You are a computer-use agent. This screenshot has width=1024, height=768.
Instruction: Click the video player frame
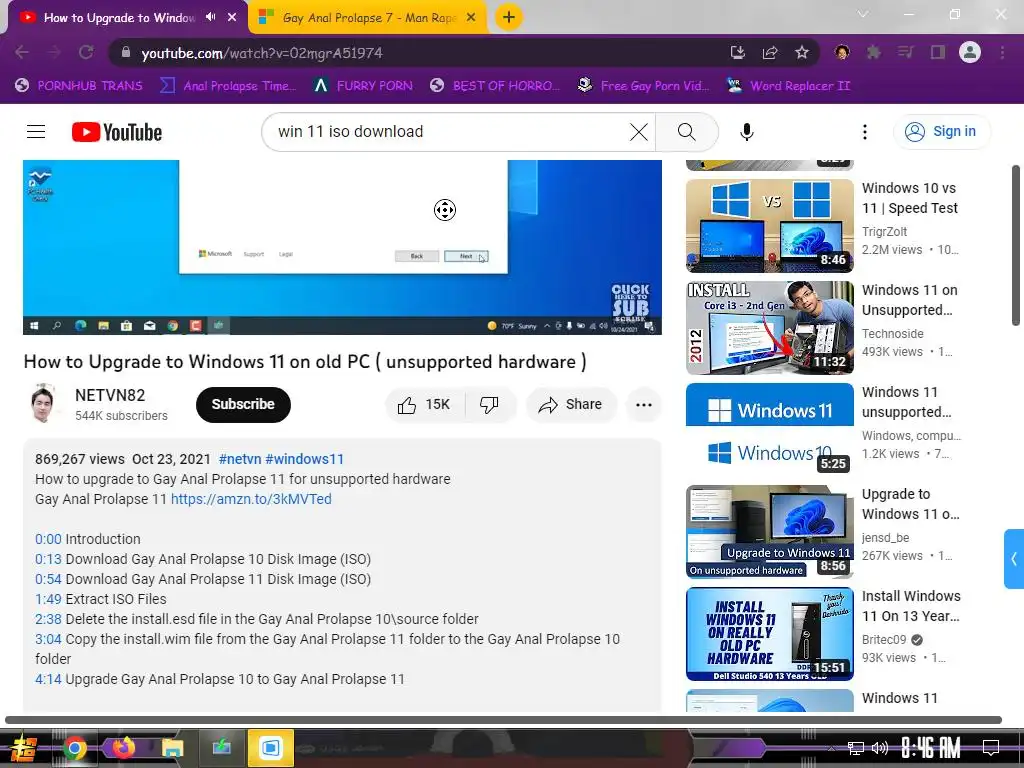click(x=342, y=248)
